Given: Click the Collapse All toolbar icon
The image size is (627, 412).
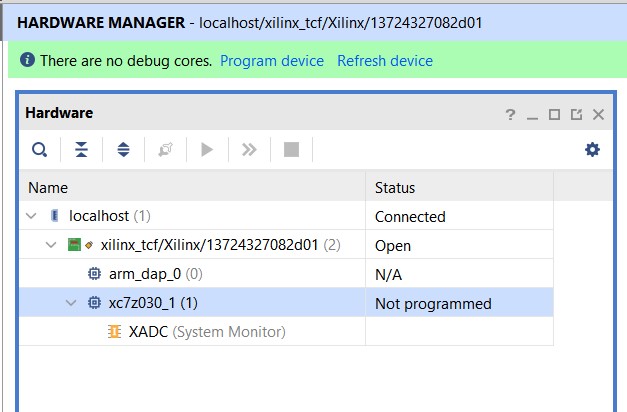Looking at the screenshot, I should (x=81, y=150).
